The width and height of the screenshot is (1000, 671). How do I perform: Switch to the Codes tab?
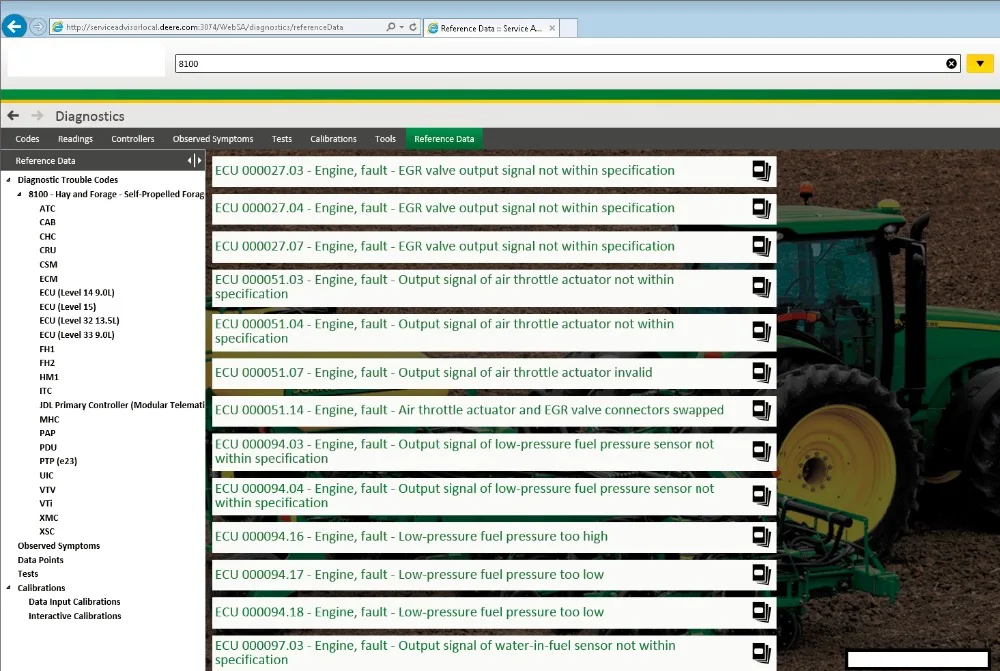26,138
